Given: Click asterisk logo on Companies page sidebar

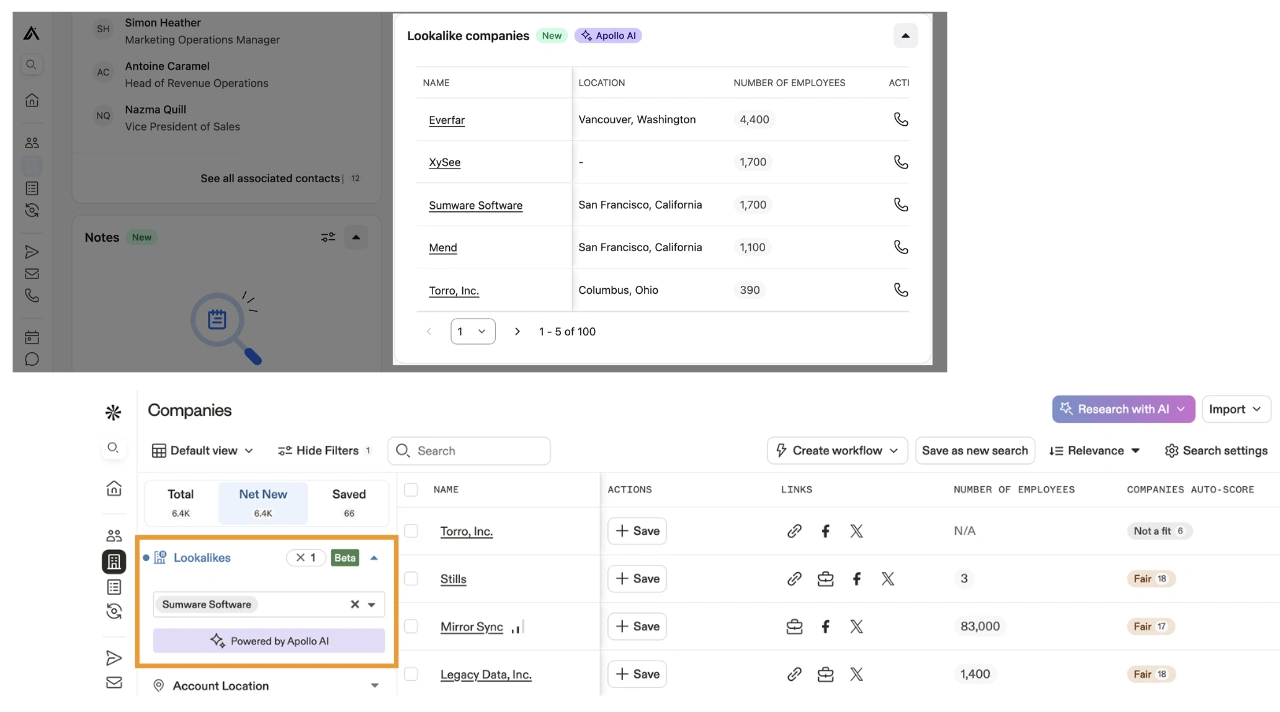Looking at the screenshot, I should pos(113,412).
